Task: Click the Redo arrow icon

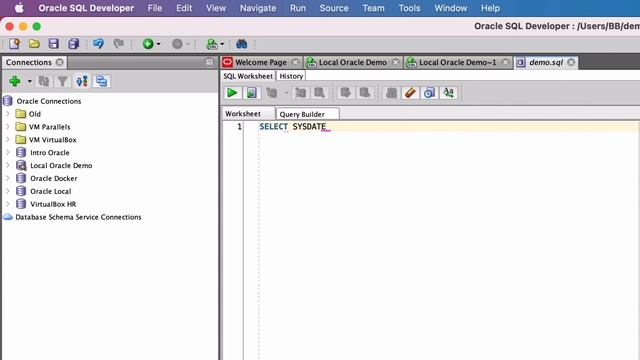Action: pyautogui.click(x=118, y=44)
